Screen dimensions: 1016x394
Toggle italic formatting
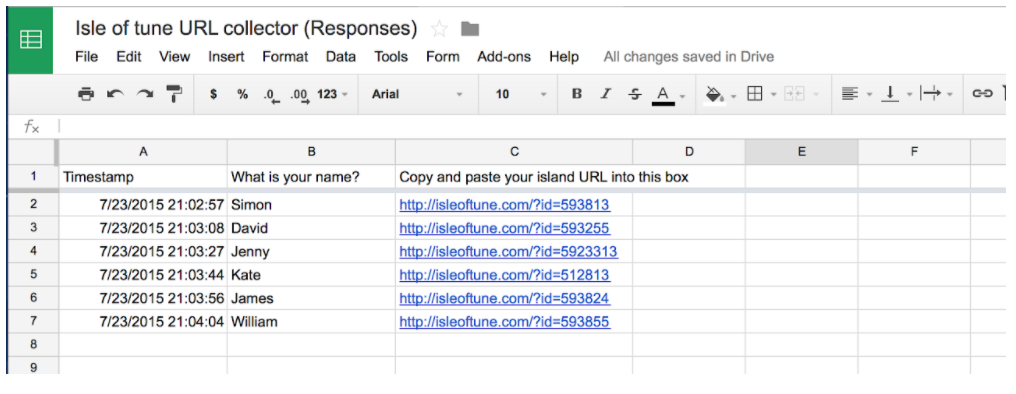(x=606, y=94)
